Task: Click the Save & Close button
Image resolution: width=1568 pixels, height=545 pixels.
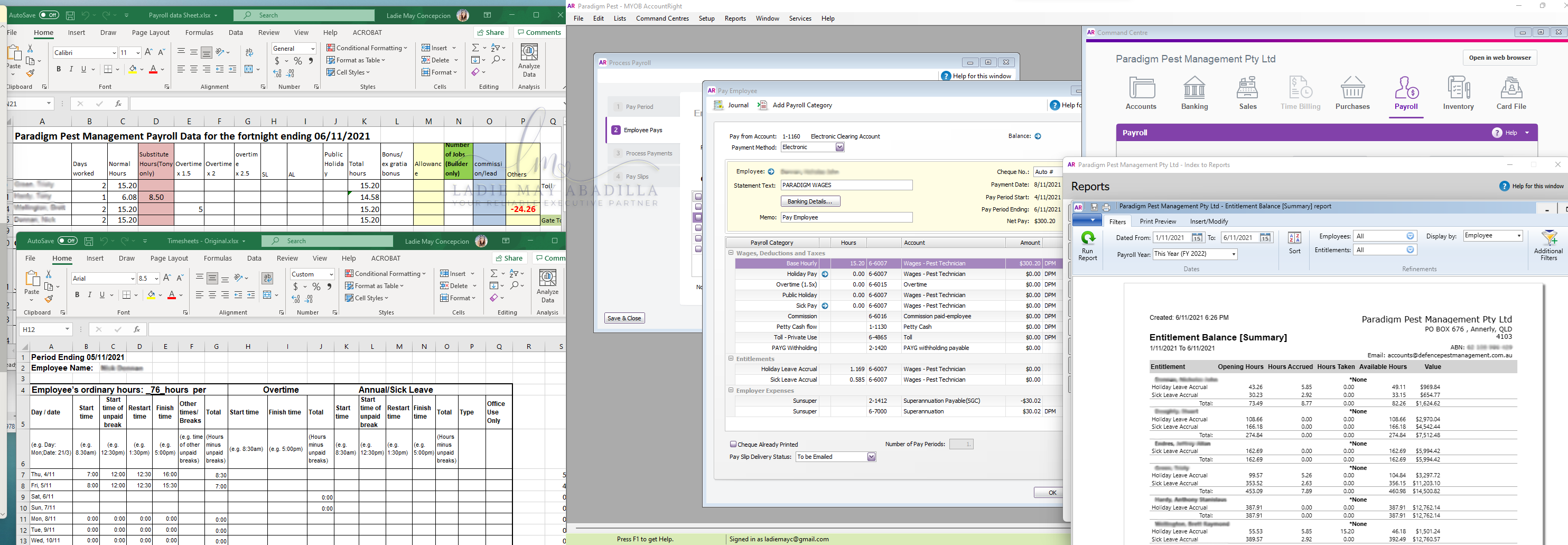Action: pyautogui.click(x=624, y=318)
